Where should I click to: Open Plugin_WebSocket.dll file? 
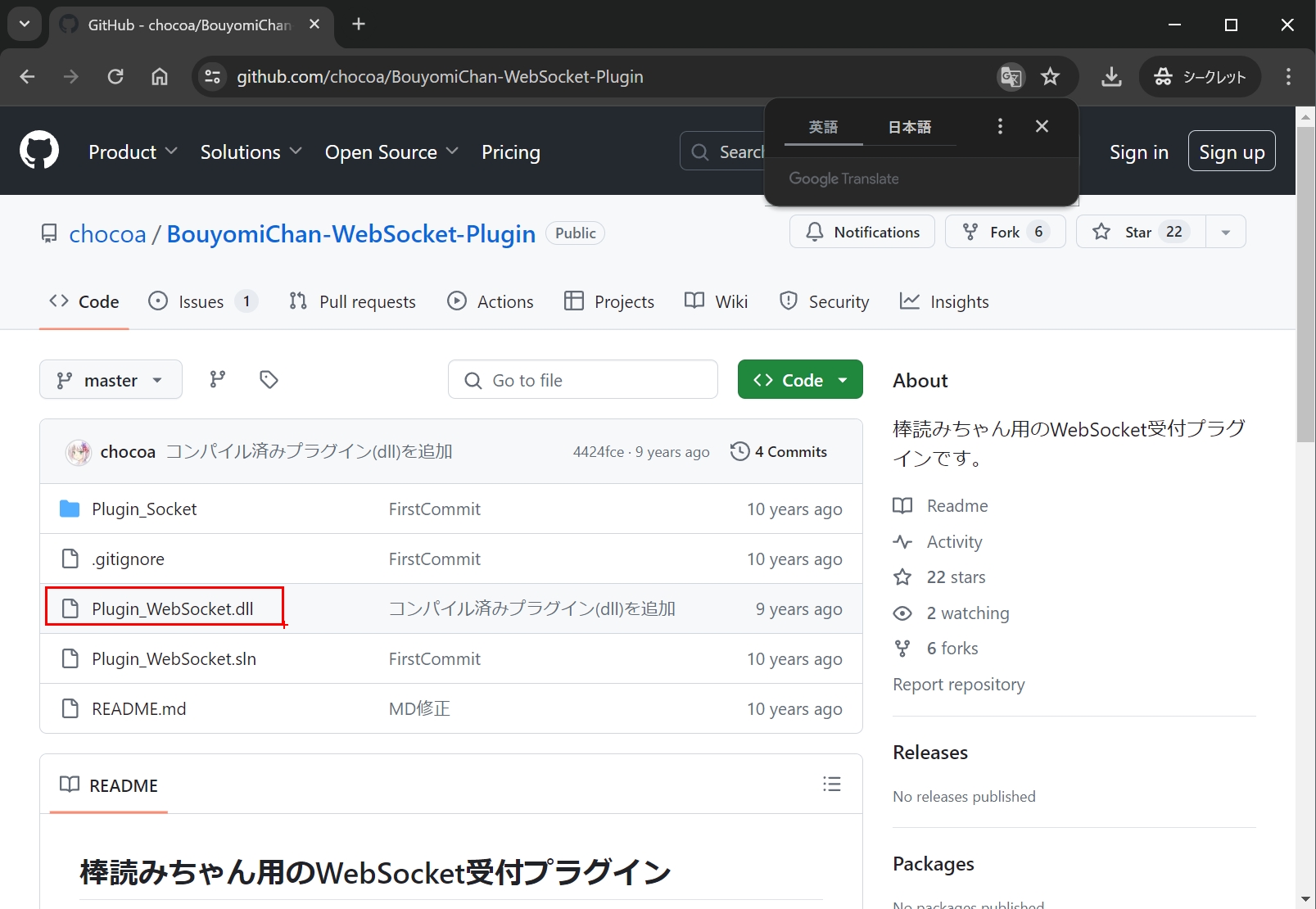pyautogui.click(x=173, y=609)
